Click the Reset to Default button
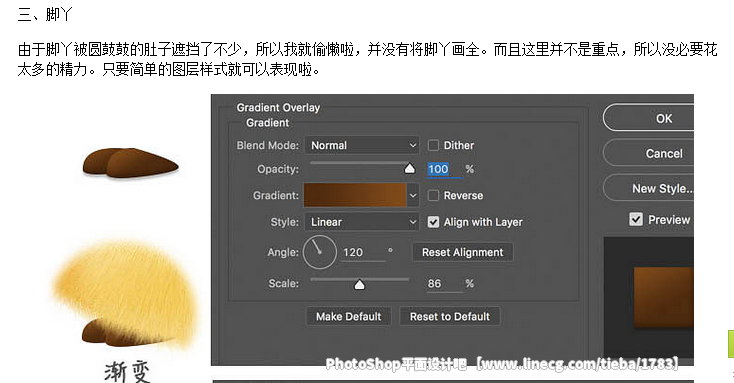 pyautogui.click(x=450, y=317)
